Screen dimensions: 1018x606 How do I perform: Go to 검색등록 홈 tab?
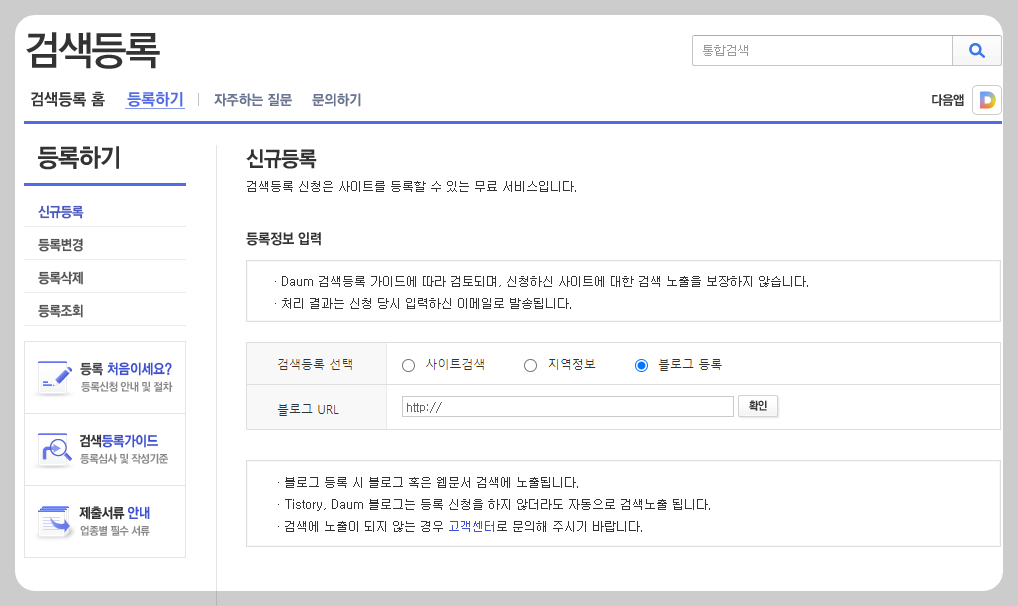(68, 99)
